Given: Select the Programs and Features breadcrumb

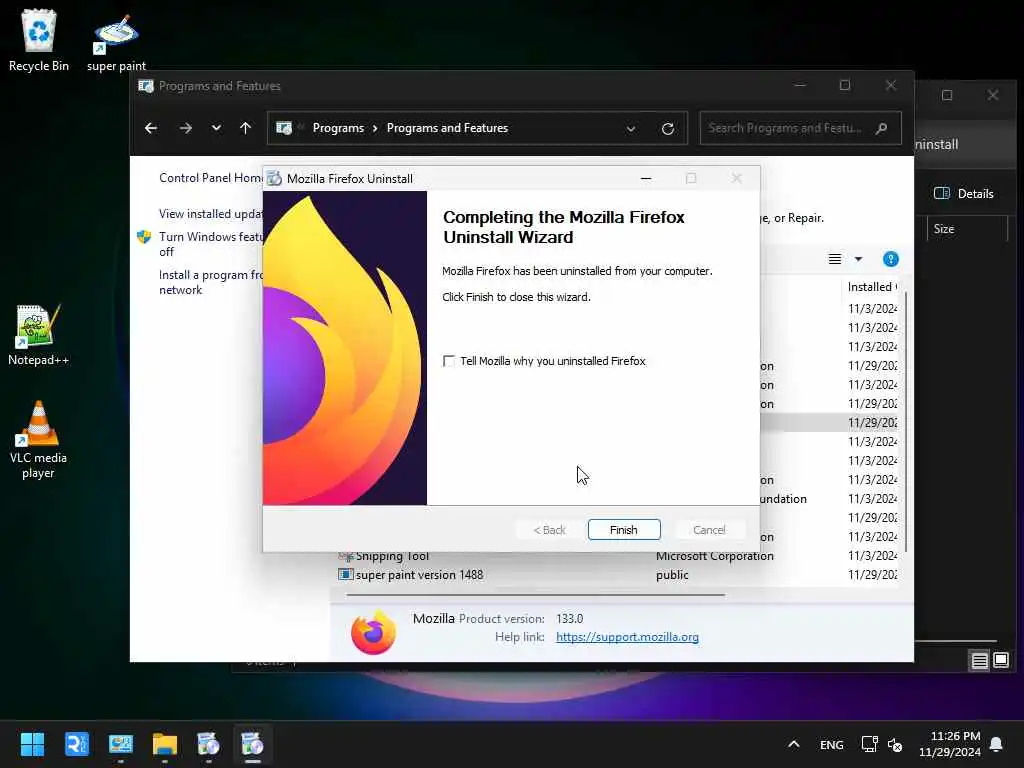Looking at the screenshot, I should tap(447, 128).
